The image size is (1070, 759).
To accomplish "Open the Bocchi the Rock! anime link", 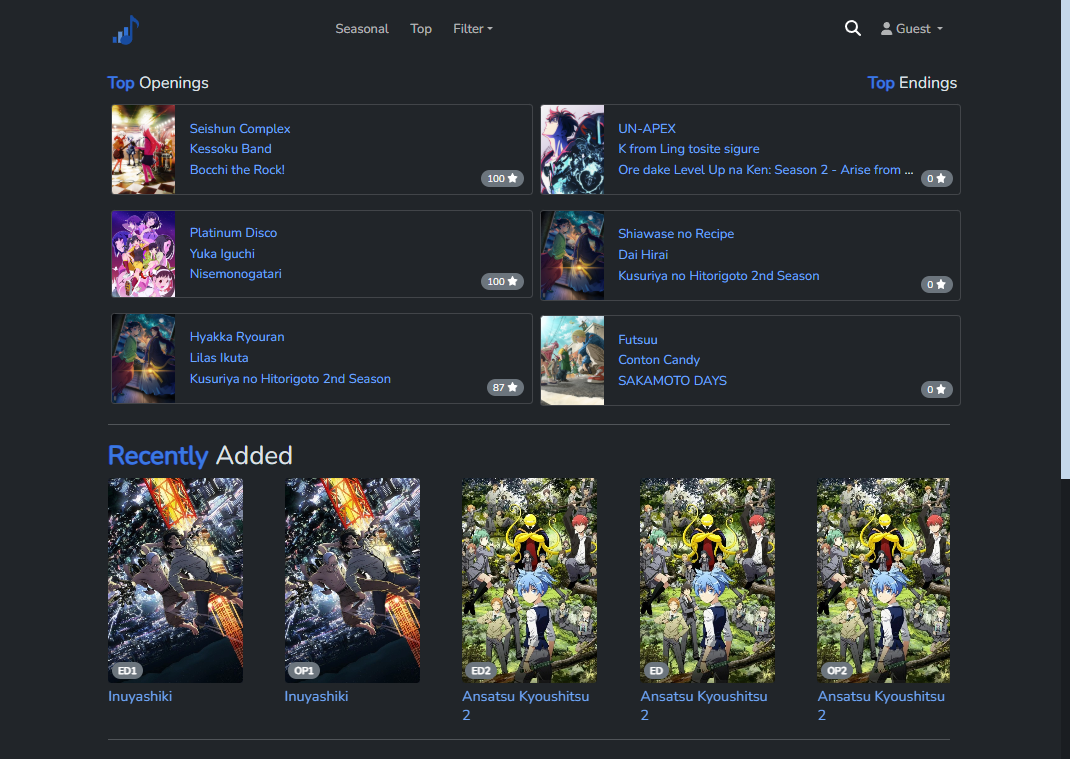I will point(237,169).
